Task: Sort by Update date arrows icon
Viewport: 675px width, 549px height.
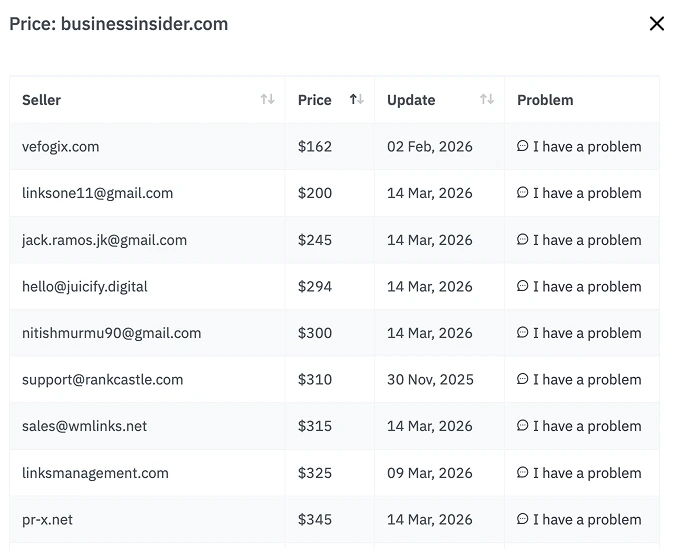Action: pyautogui.click(x=487, y=99)
